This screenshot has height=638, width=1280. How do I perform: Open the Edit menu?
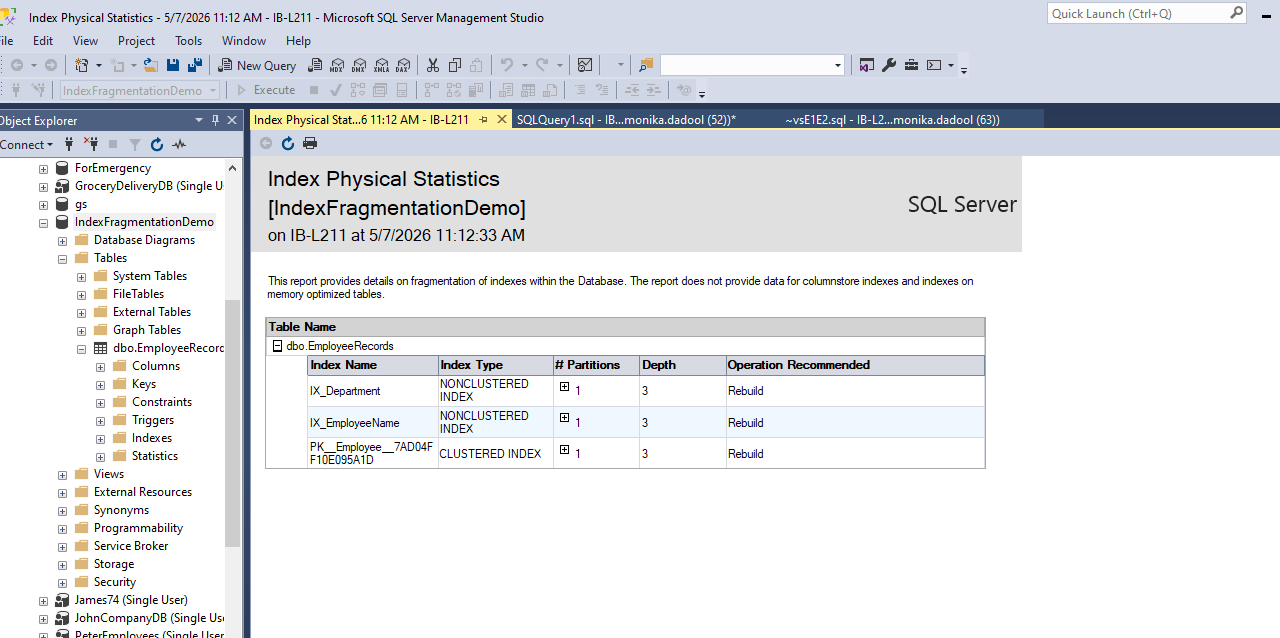tap(43, 41)
